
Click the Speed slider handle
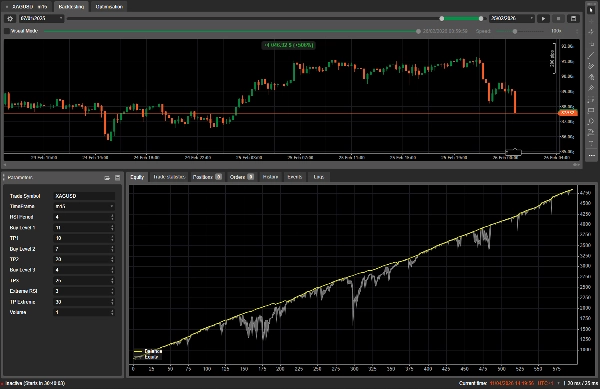(x=515, y=31)
